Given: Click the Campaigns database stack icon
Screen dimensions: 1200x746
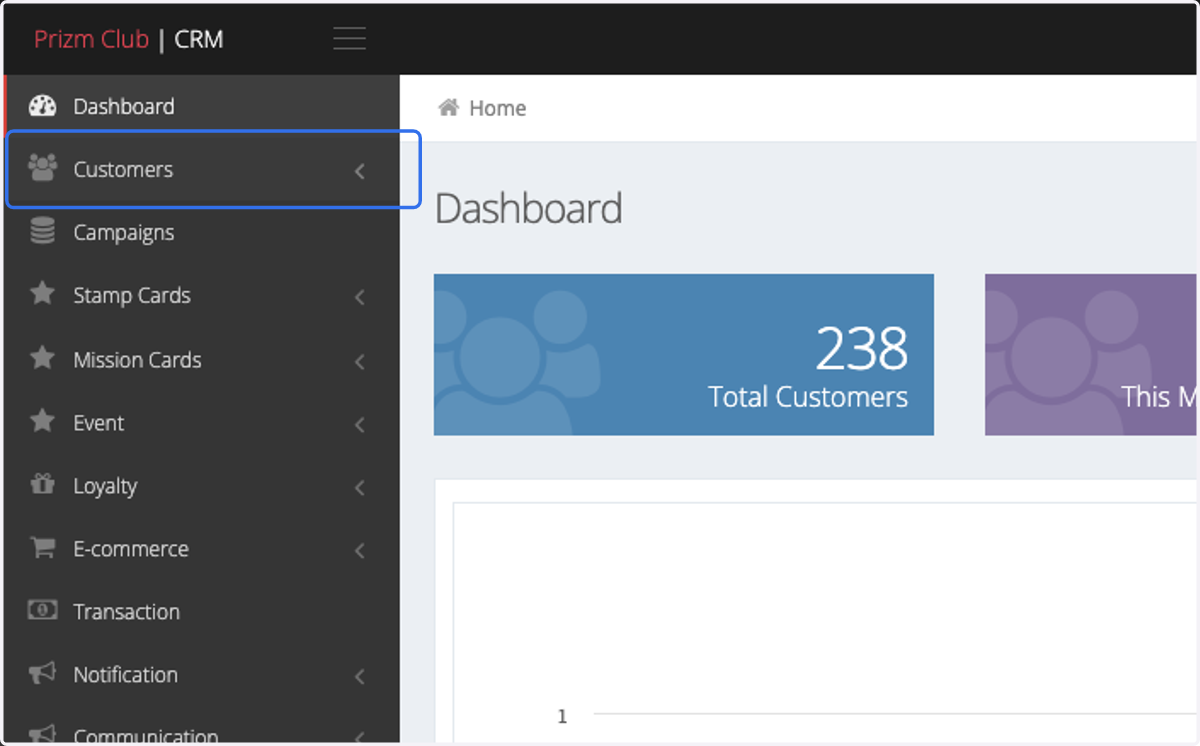Looking at the screenshot, I should pos(42,231).
